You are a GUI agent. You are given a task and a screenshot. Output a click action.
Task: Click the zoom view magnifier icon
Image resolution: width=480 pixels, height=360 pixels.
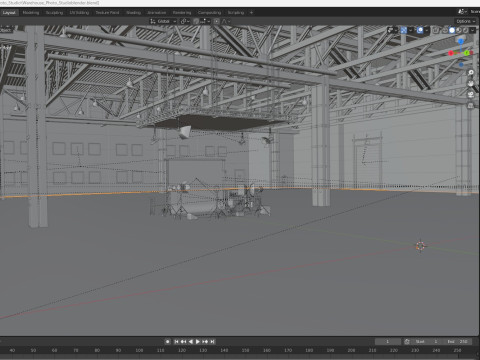click(x=471, y=72)
